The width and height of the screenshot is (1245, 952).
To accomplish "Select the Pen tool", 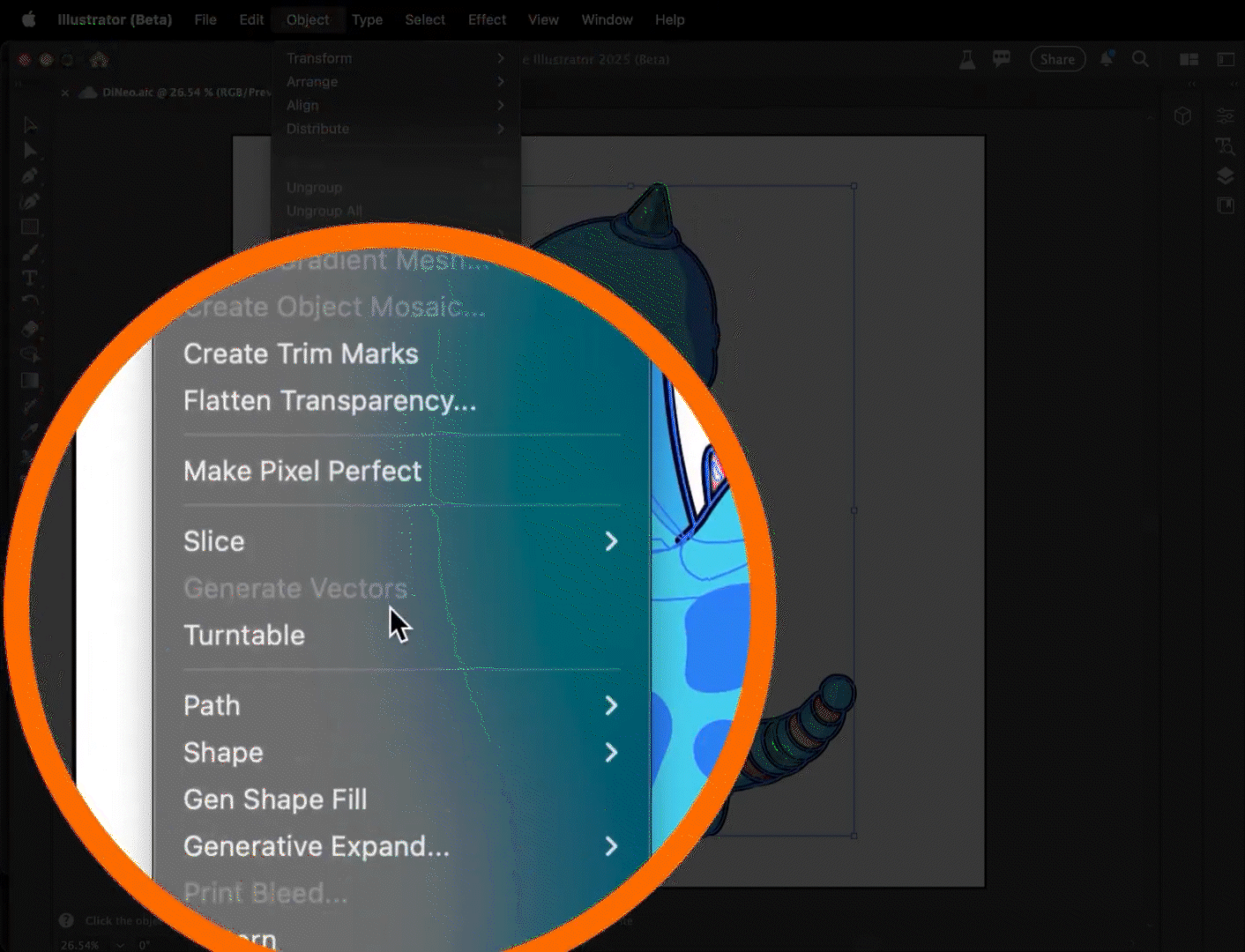I will (30, 176).
